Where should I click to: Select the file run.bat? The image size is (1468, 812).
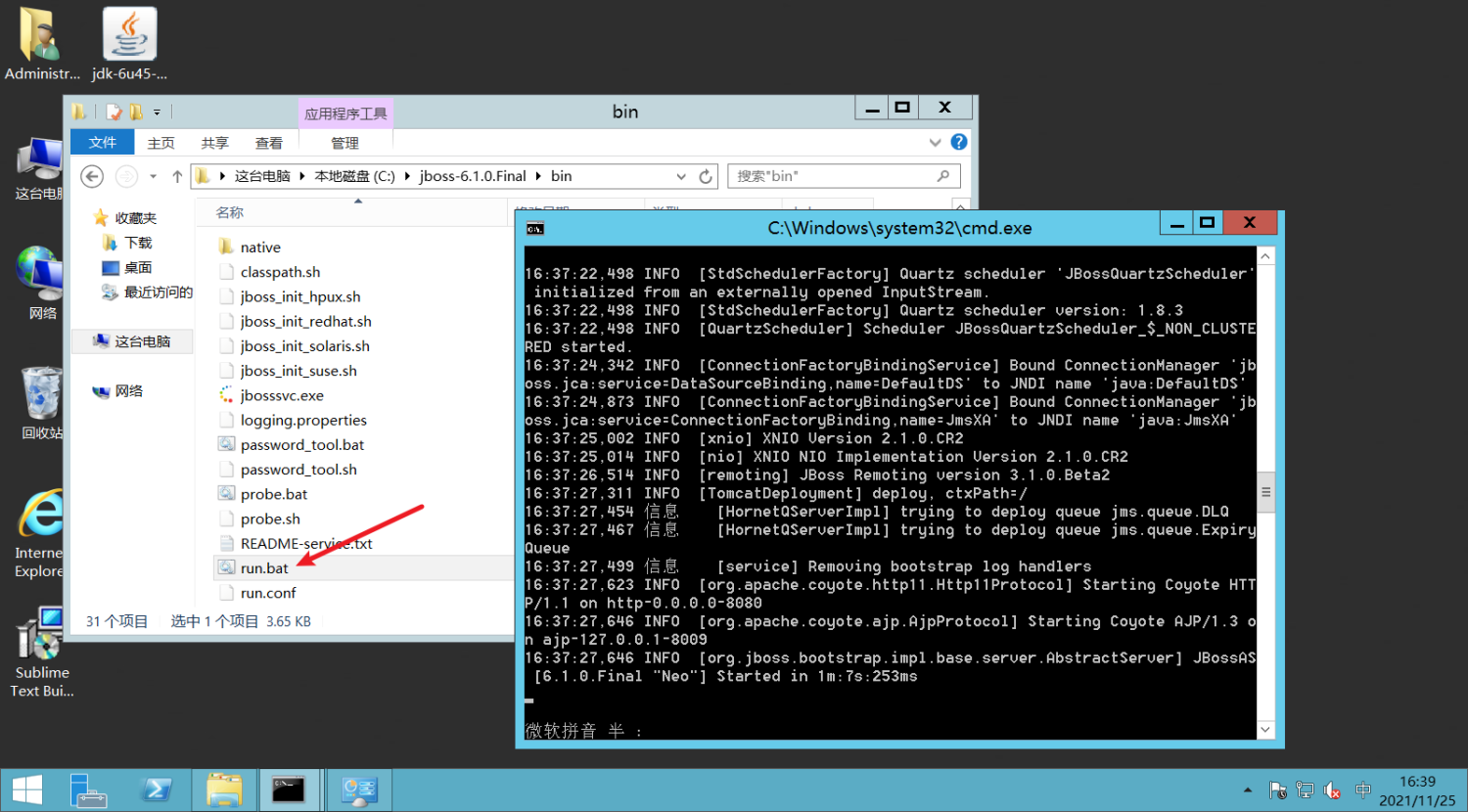coord(264,567)
